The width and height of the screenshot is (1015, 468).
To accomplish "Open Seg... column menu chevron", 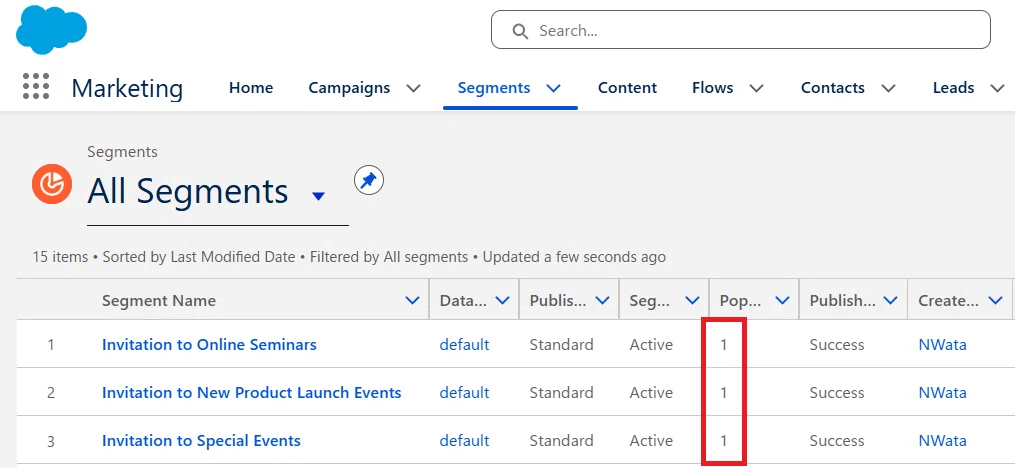I will click(x=692, y=300).
